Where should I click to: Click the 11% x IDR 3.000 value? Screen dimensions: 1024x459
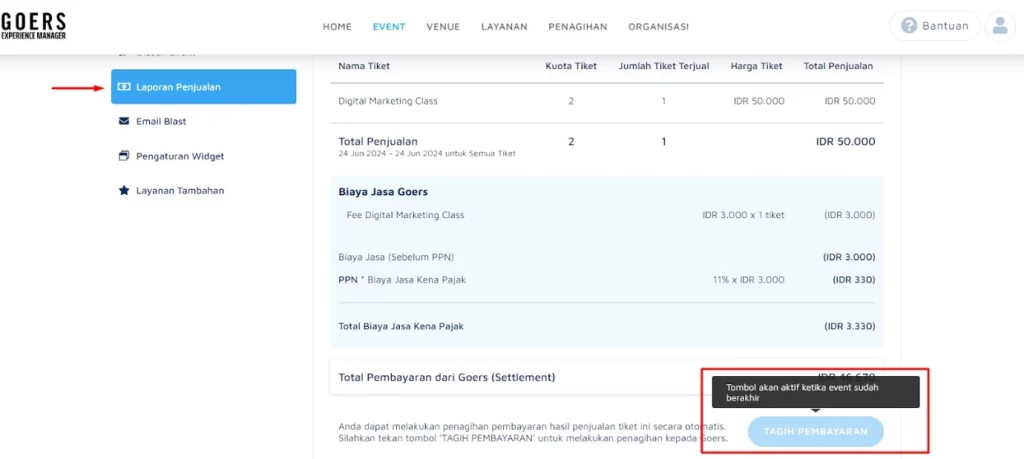[748, 279]
